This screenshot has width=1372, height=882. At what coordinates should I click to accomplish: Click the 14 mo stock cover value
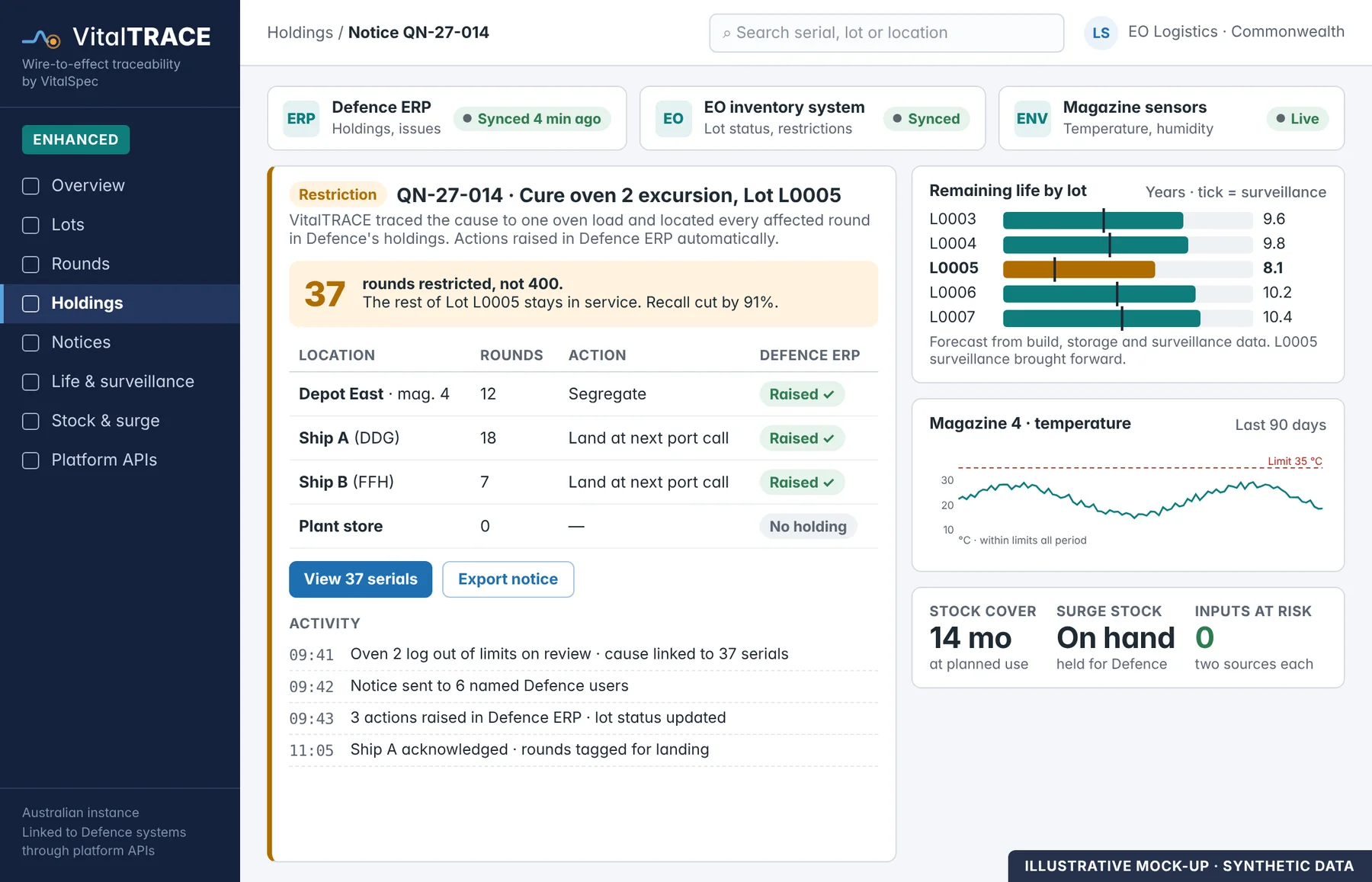(970, 638)
